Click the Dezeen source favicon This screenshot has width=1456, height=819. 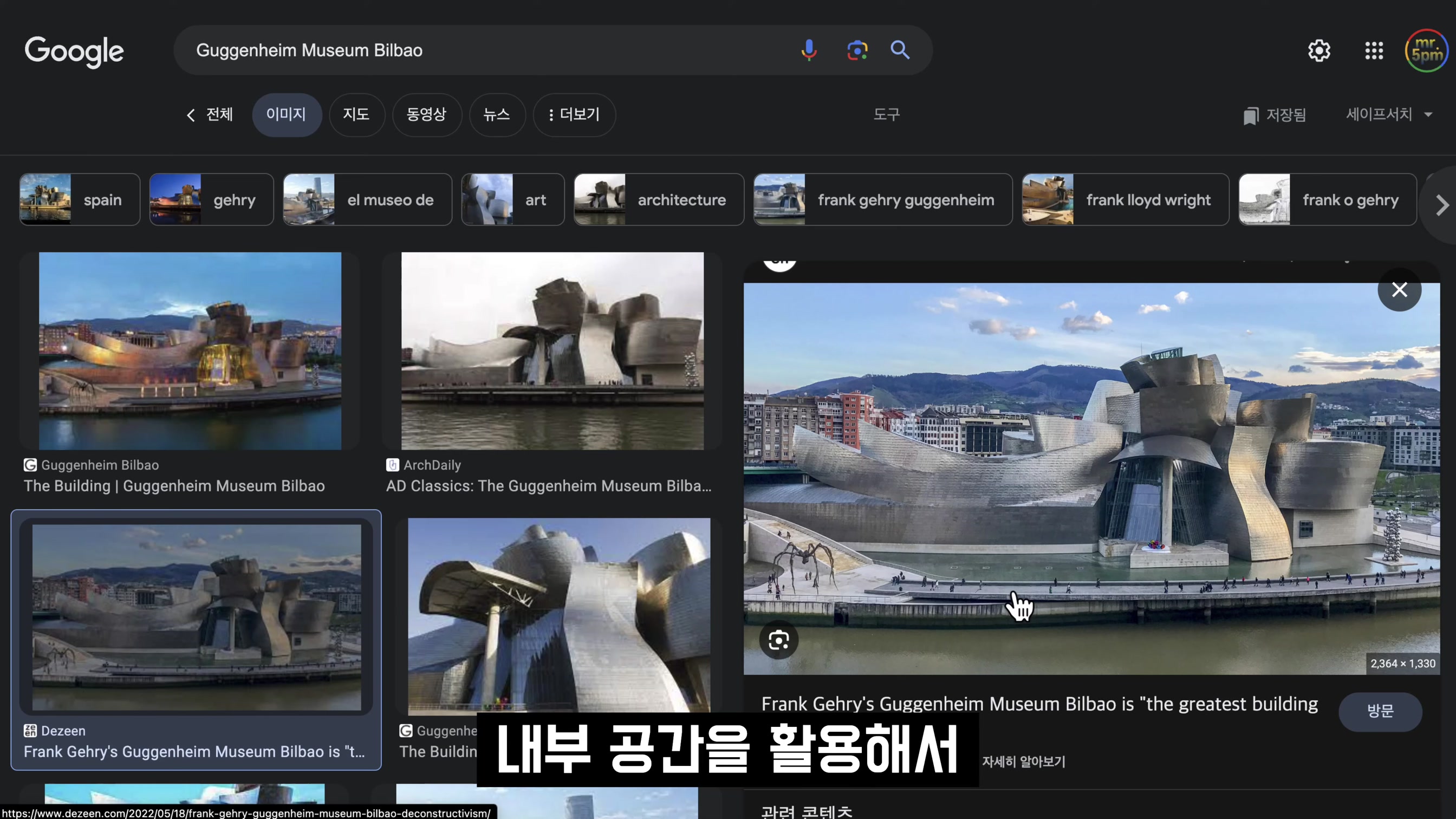point(30,730)
